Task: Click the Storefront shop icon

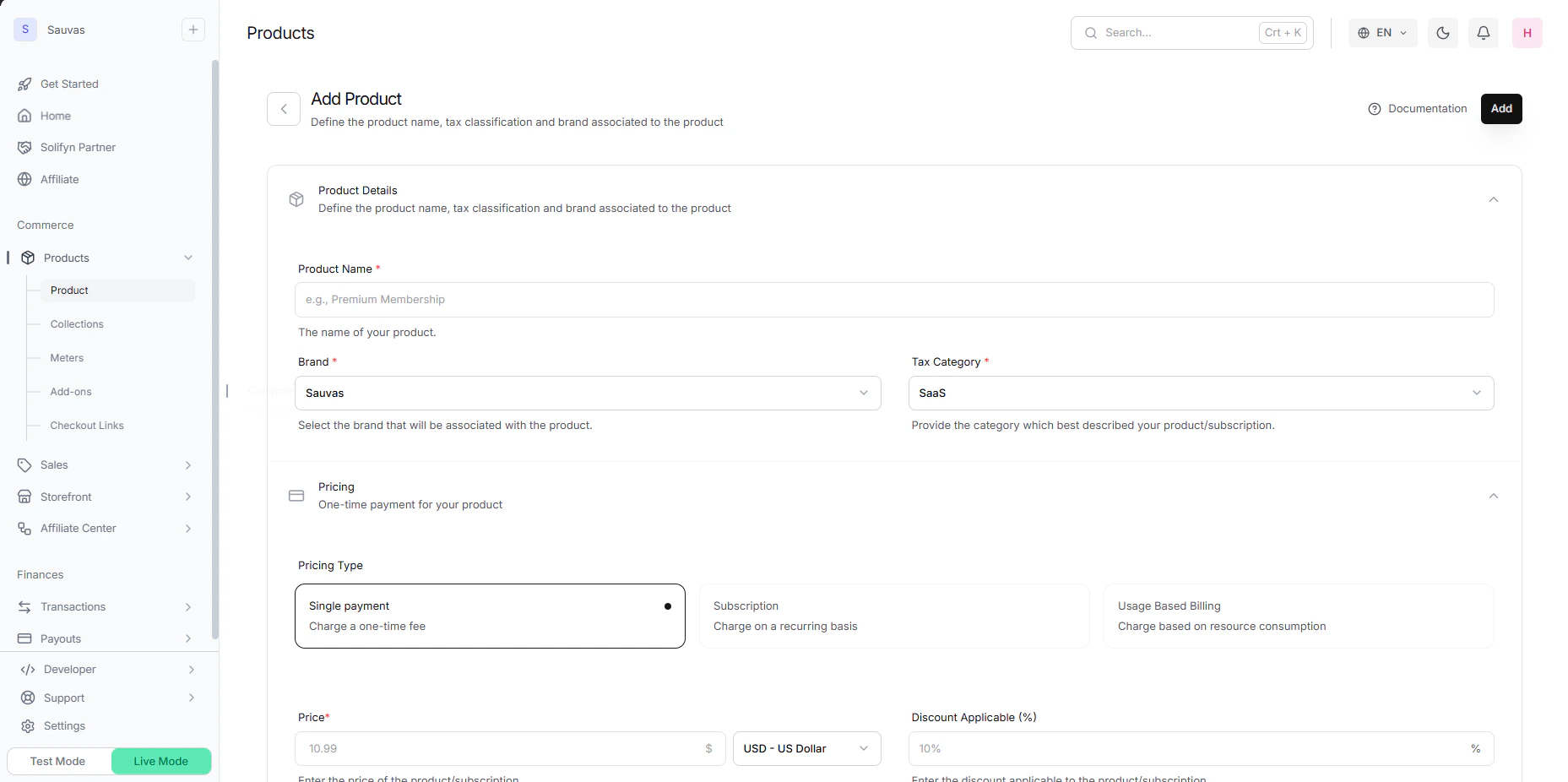Action: (x=24, y=497)
